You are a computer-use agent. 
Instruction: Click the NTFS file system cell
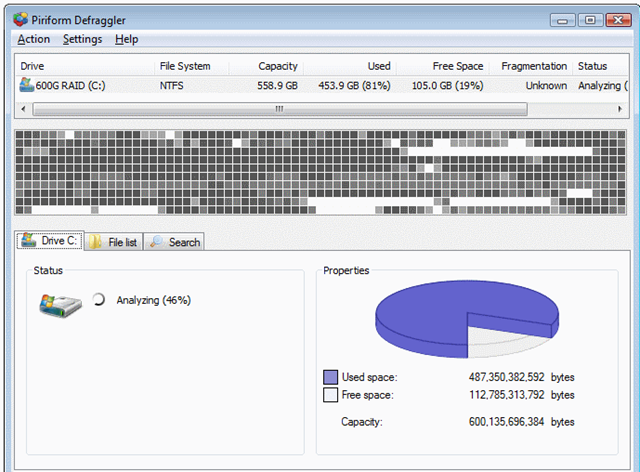tap(171, 85)
